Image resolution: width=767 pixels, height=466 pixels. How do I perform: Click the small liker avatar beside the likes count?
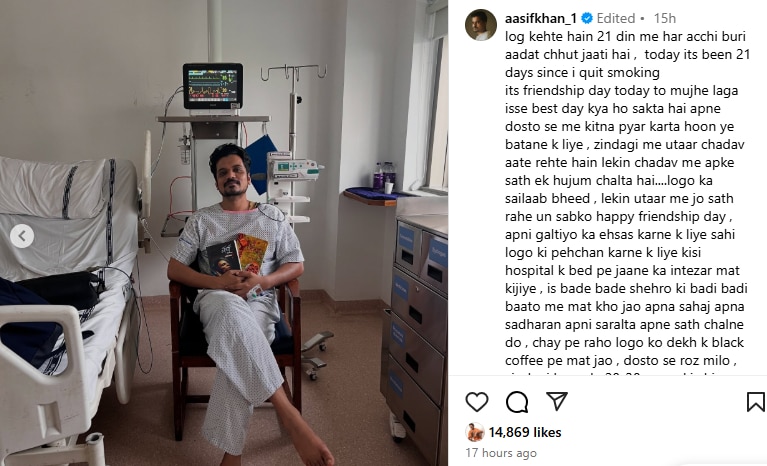474,432
